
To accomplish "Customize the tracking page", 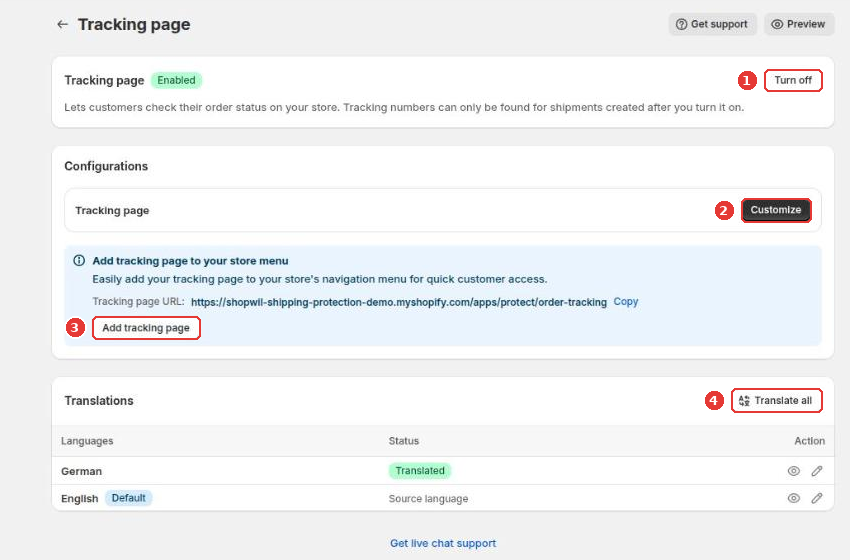I will coord(776,210).
